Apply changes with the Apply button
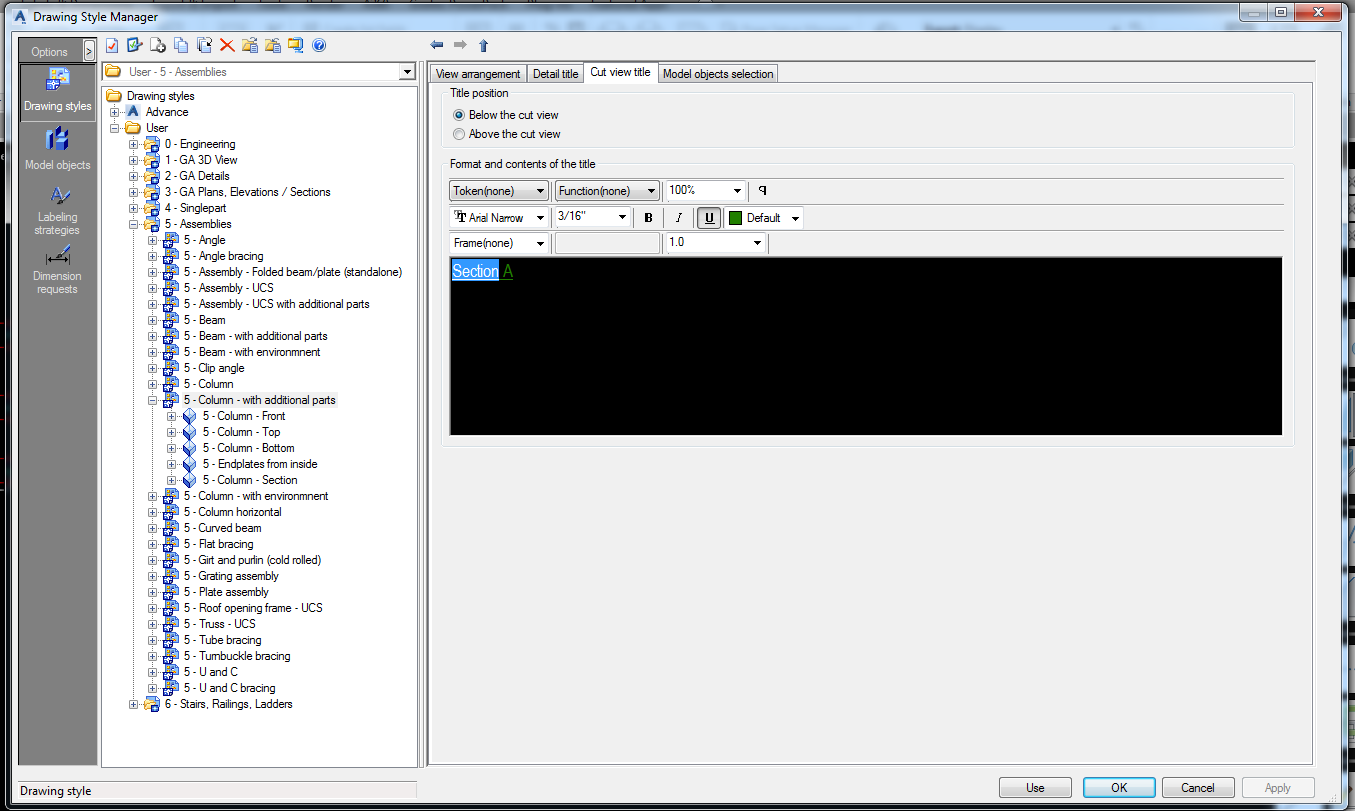Viewport: 1355px width, 811px height. click(x=1279, y=787)
